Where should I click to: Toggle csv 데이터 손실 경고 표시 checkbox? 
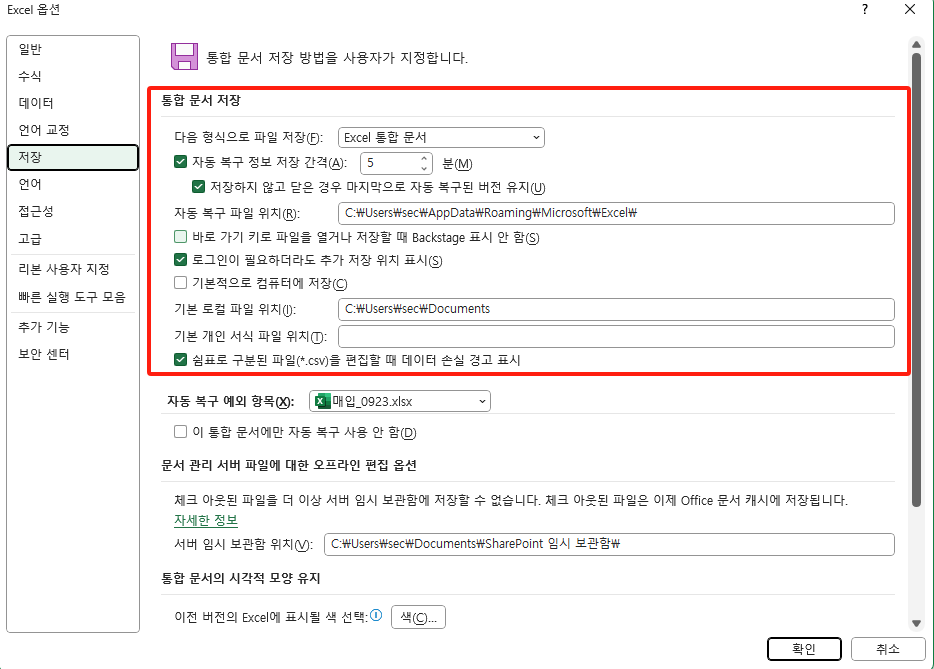coord(180,359)
